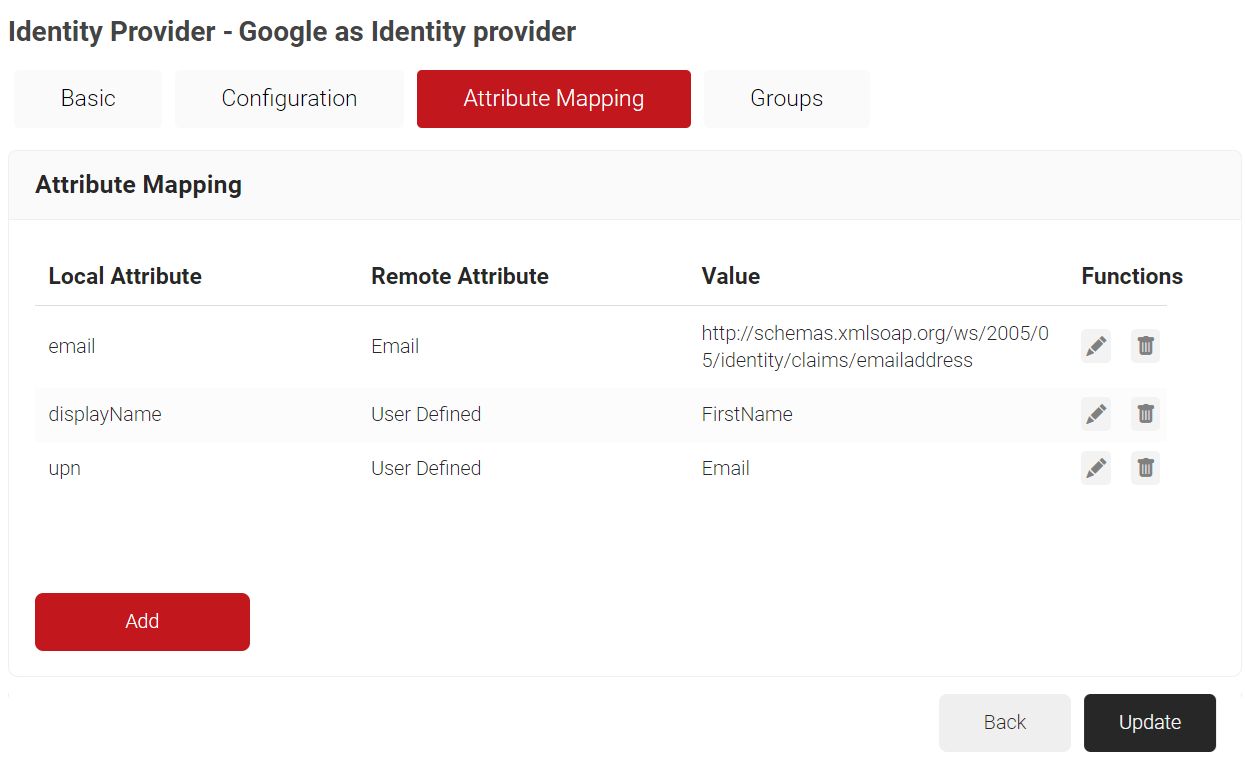Click the Back button
Image resolution: width=1245 pixels, height=763 pixels.
[1004, 722]
